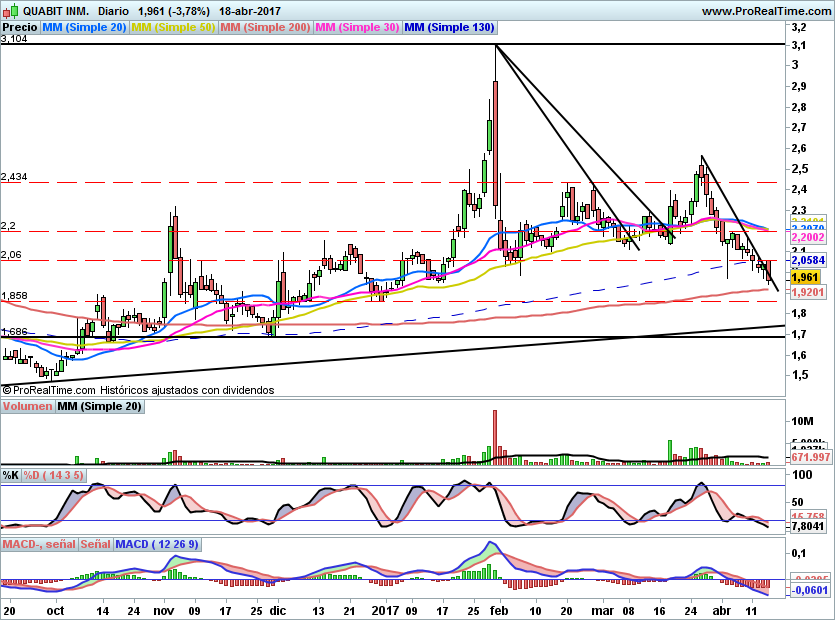Click the current price tag 1,961

[805, 276]
